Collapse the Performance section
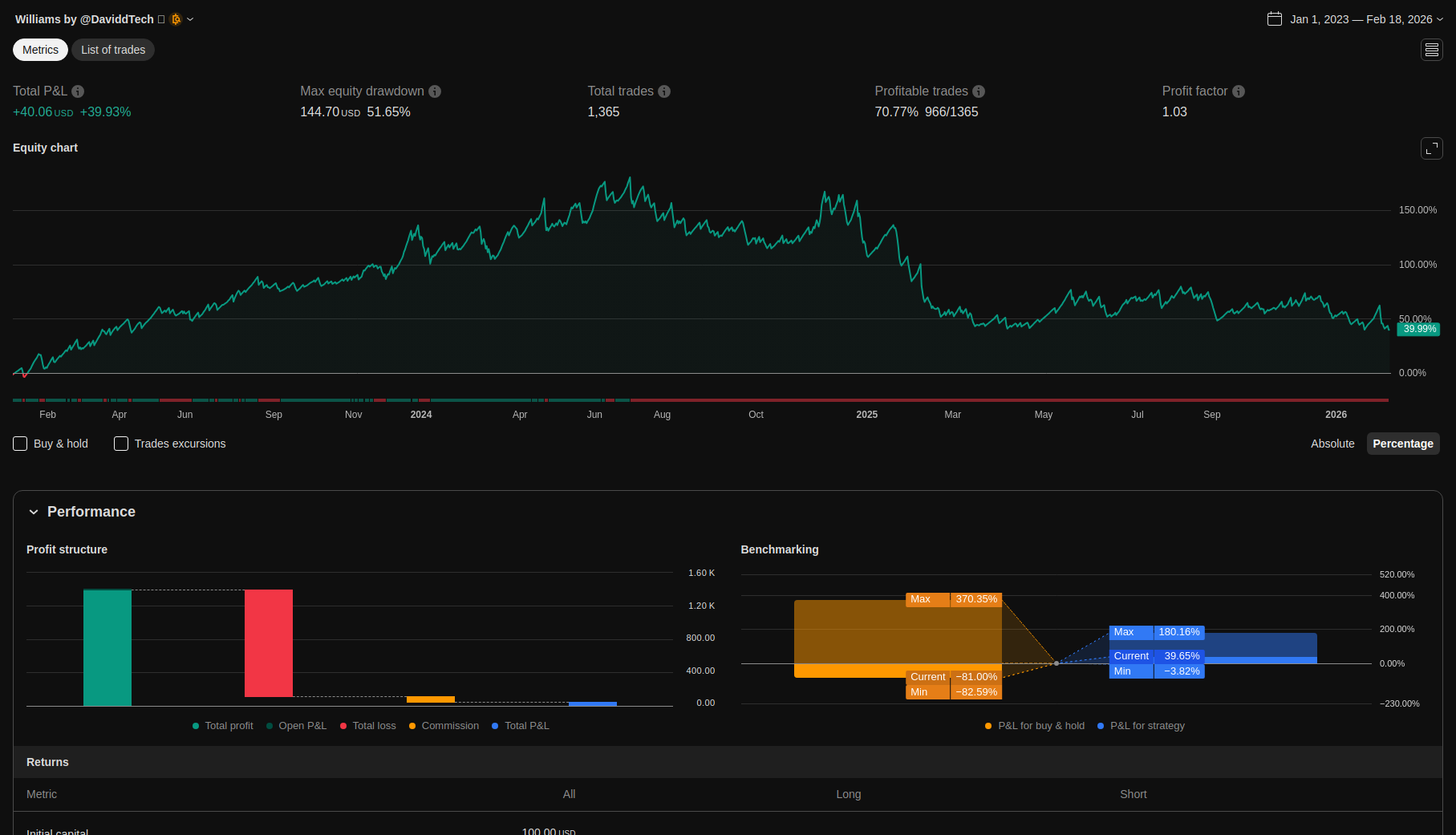Screen dimensions: 1456x835 click(34, 512)
